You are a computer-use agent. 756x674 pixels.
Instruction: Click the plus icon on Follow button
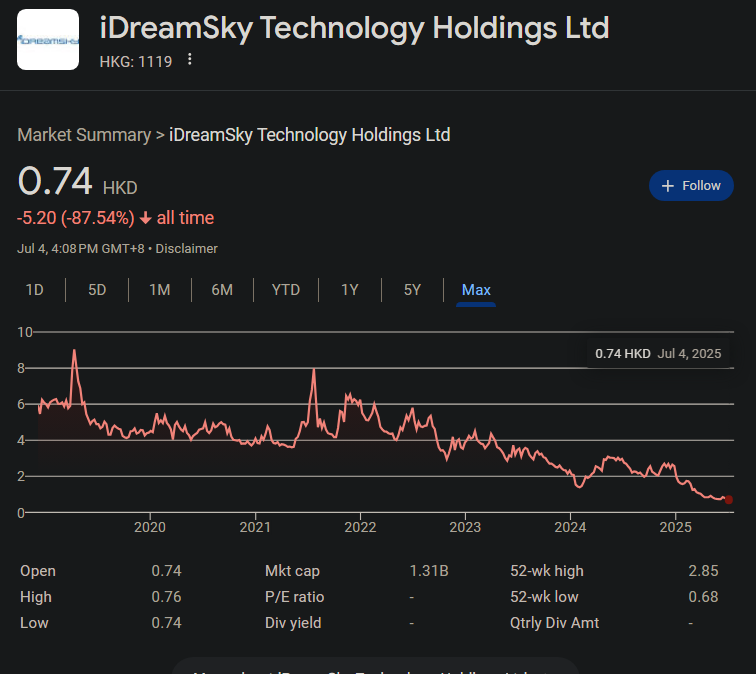tap(667, 186)
